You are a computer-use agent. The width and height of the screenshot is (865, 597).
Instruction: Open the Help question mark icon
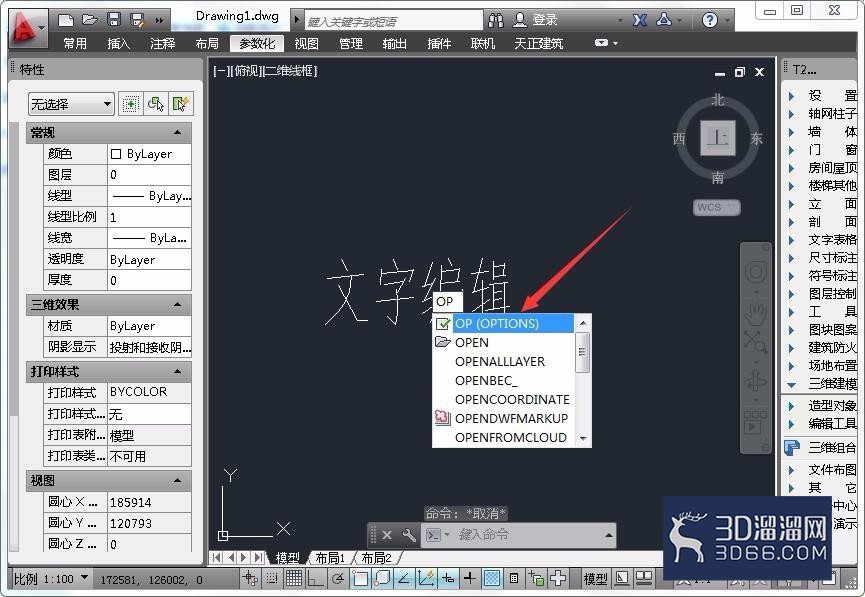709,20
